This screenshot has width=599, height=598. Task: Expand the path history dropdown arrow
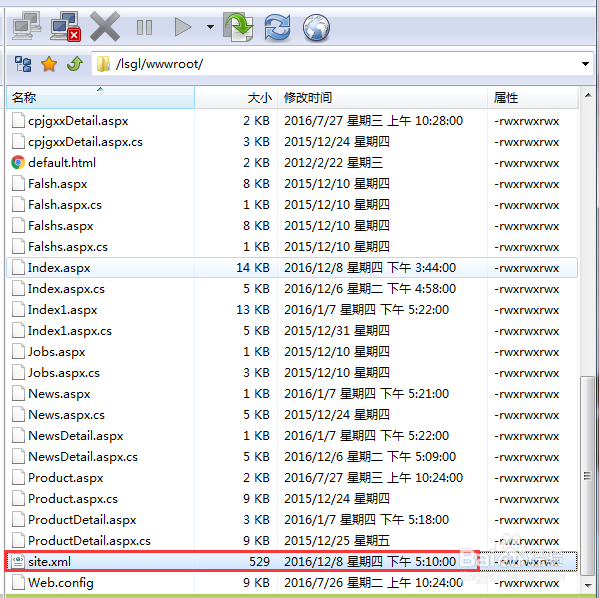point(585,64)
